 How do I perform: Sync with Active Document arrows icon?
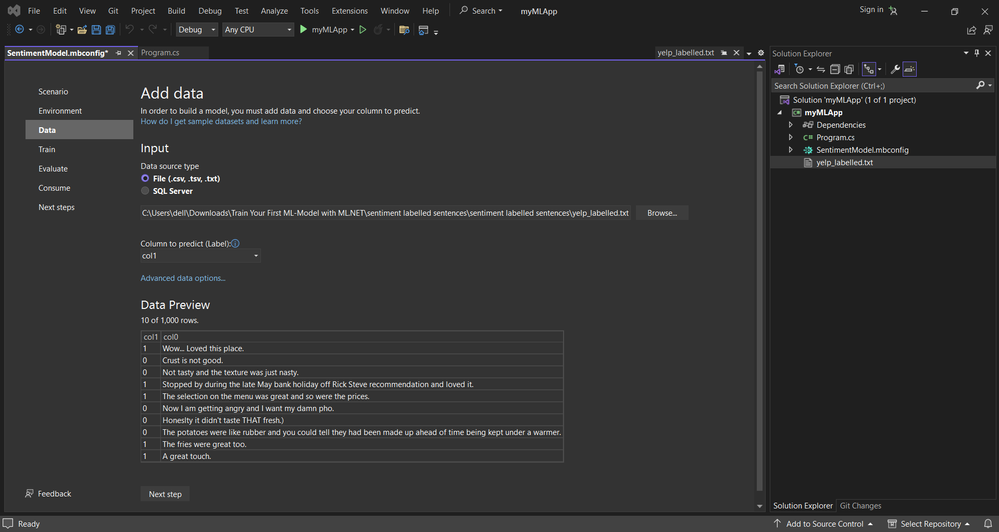click(x=821, y=69)
